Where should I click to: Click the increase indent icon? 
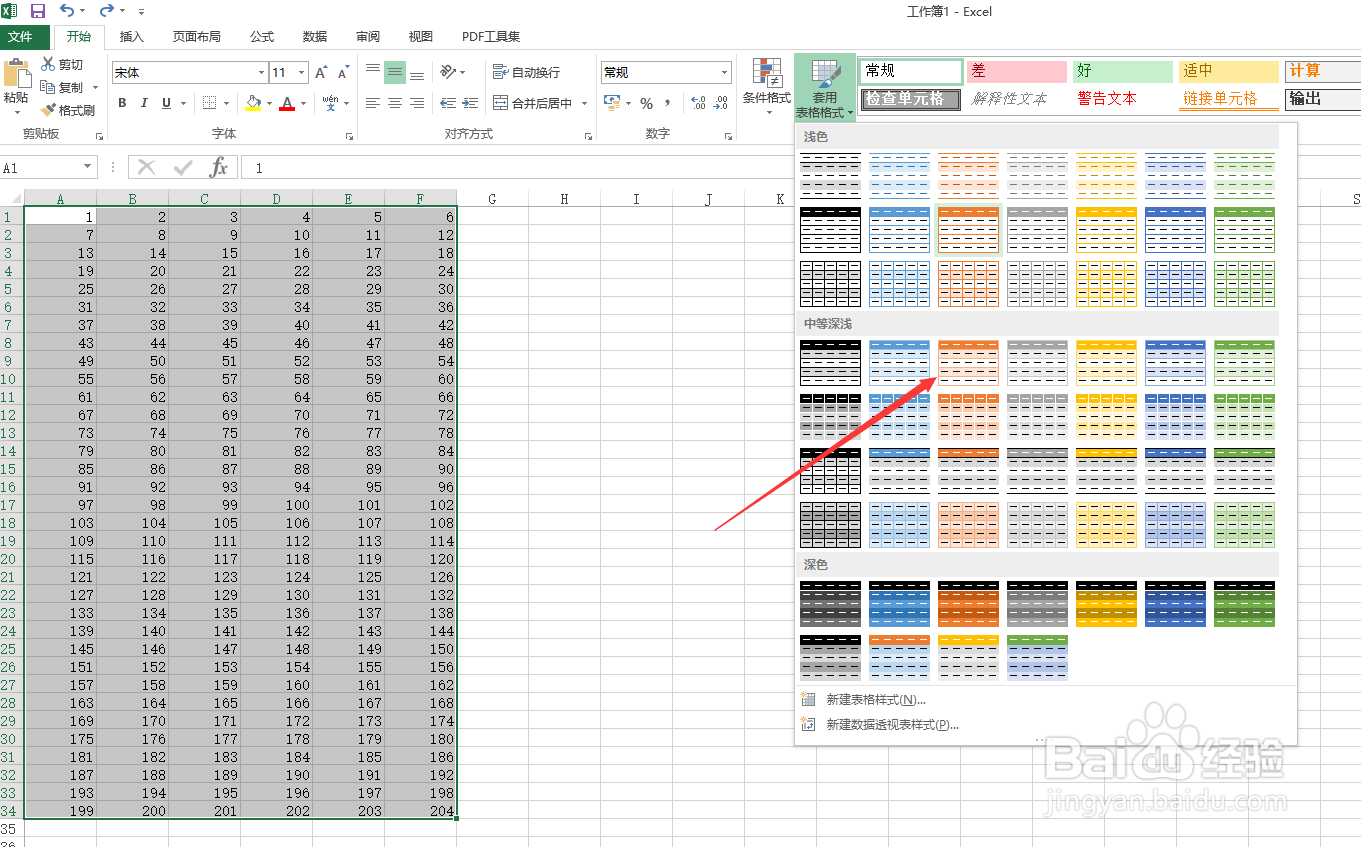click(x=469, y=103)
